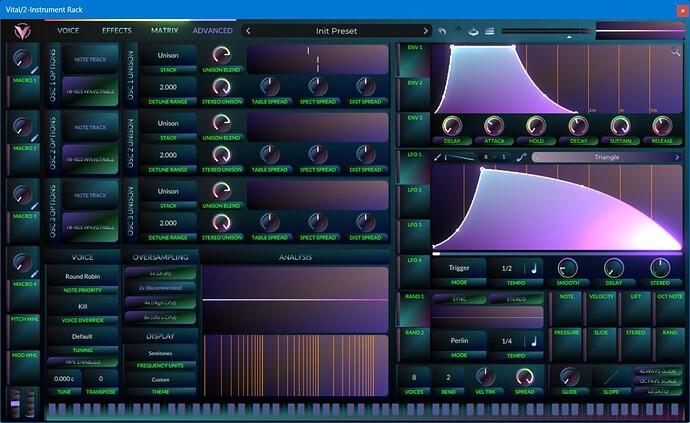The height and width of the screenshot is (423, 690).
Task: Go to previous preset arrow
Action: (x=248, y=31)
